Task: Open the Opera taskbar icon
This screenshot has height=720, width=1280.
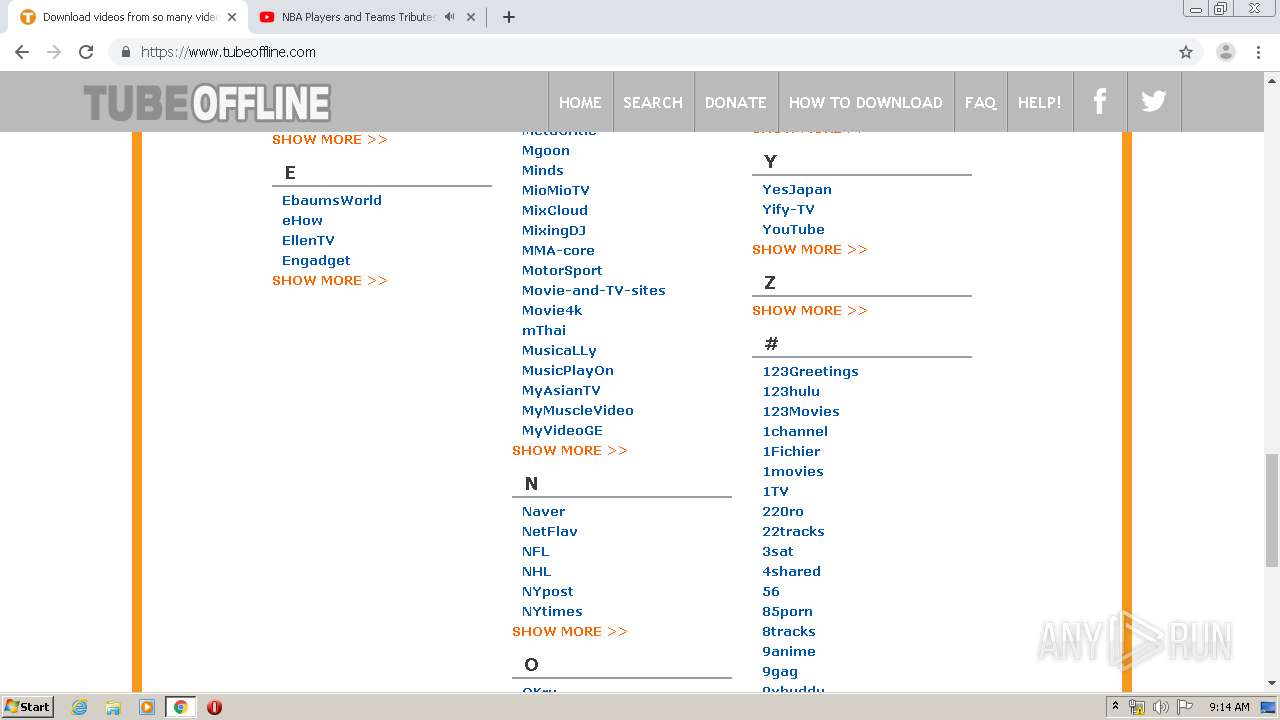Action: (214, 707)
